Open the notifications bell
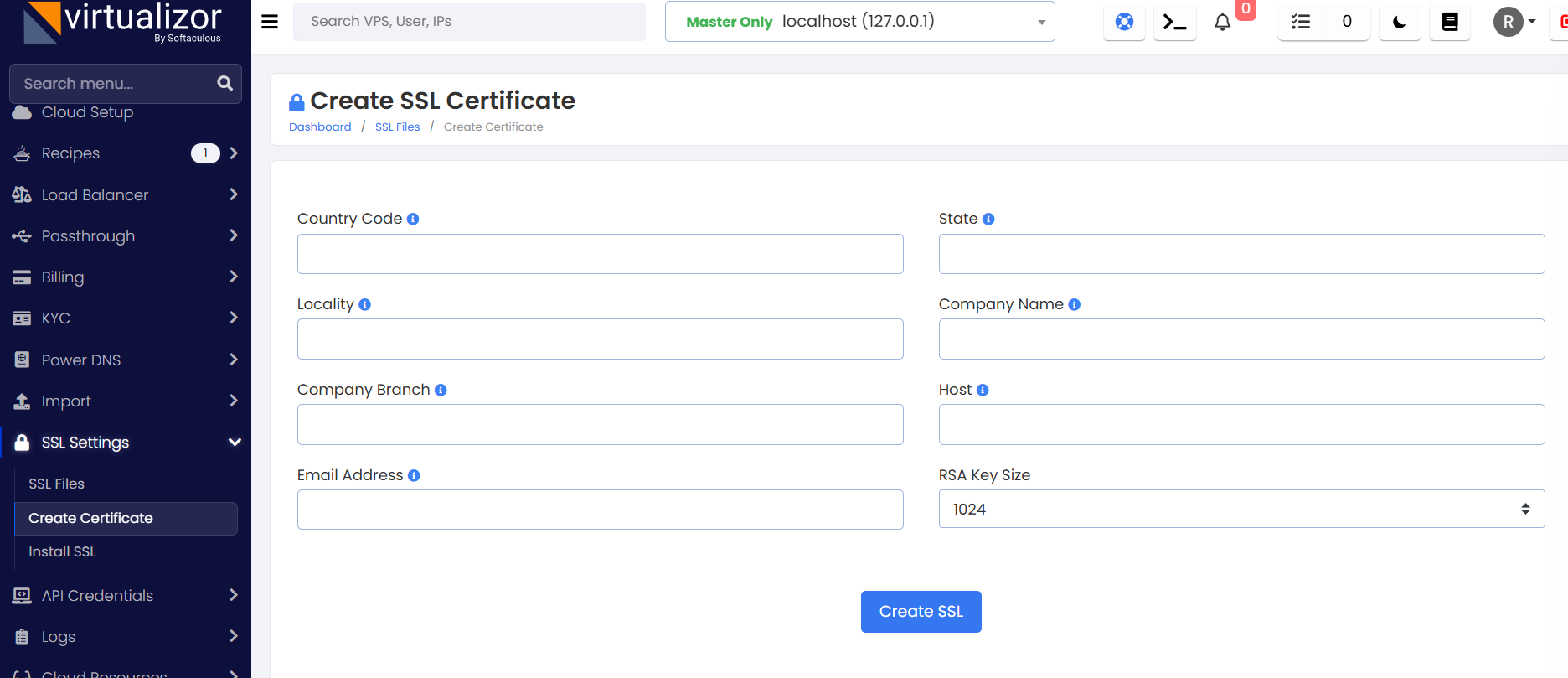The width and height of the screenshot is (1568, 678). [1222, 22]
